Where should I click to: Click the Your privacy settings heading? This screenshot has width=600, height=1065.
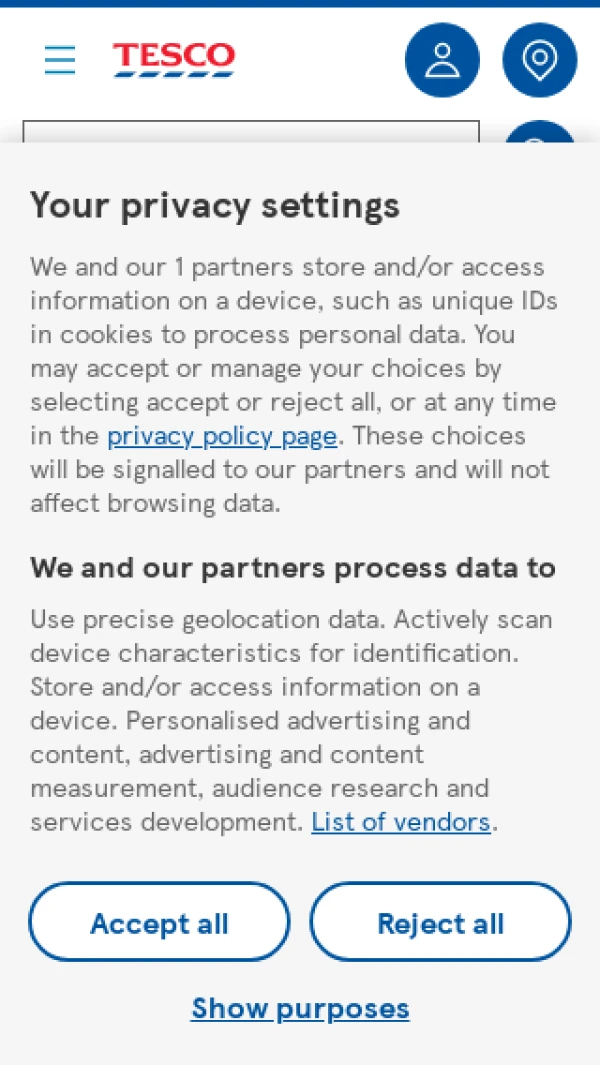(215, 206)
